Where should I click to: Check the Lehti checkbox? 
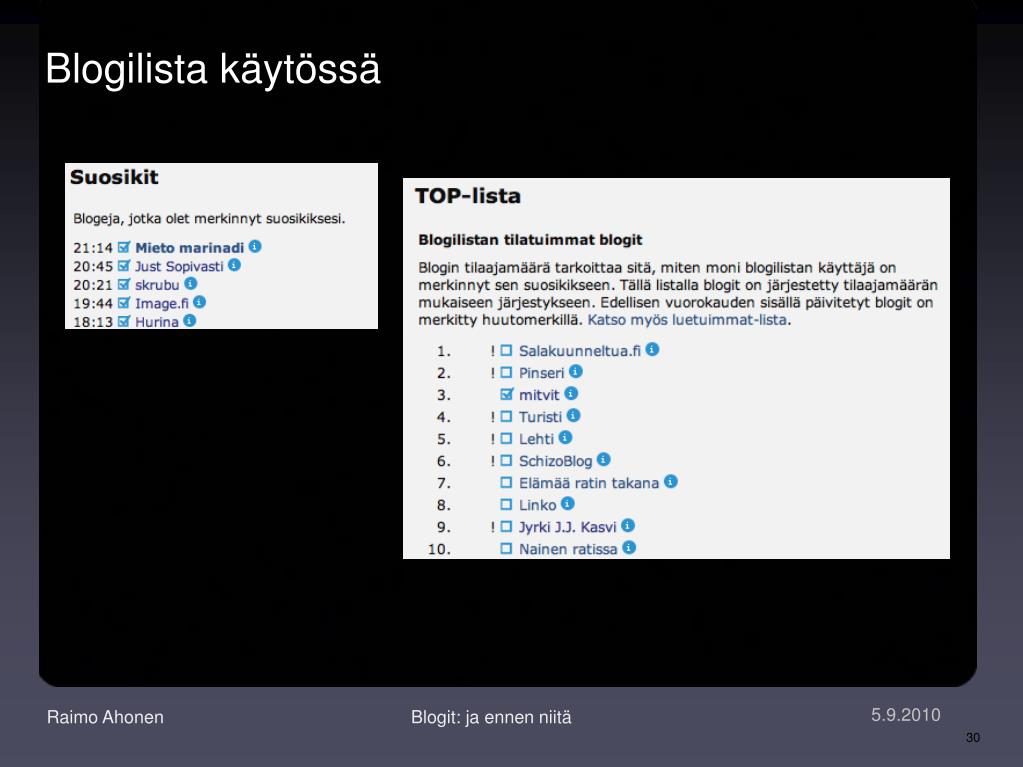(x=506, y=439)
